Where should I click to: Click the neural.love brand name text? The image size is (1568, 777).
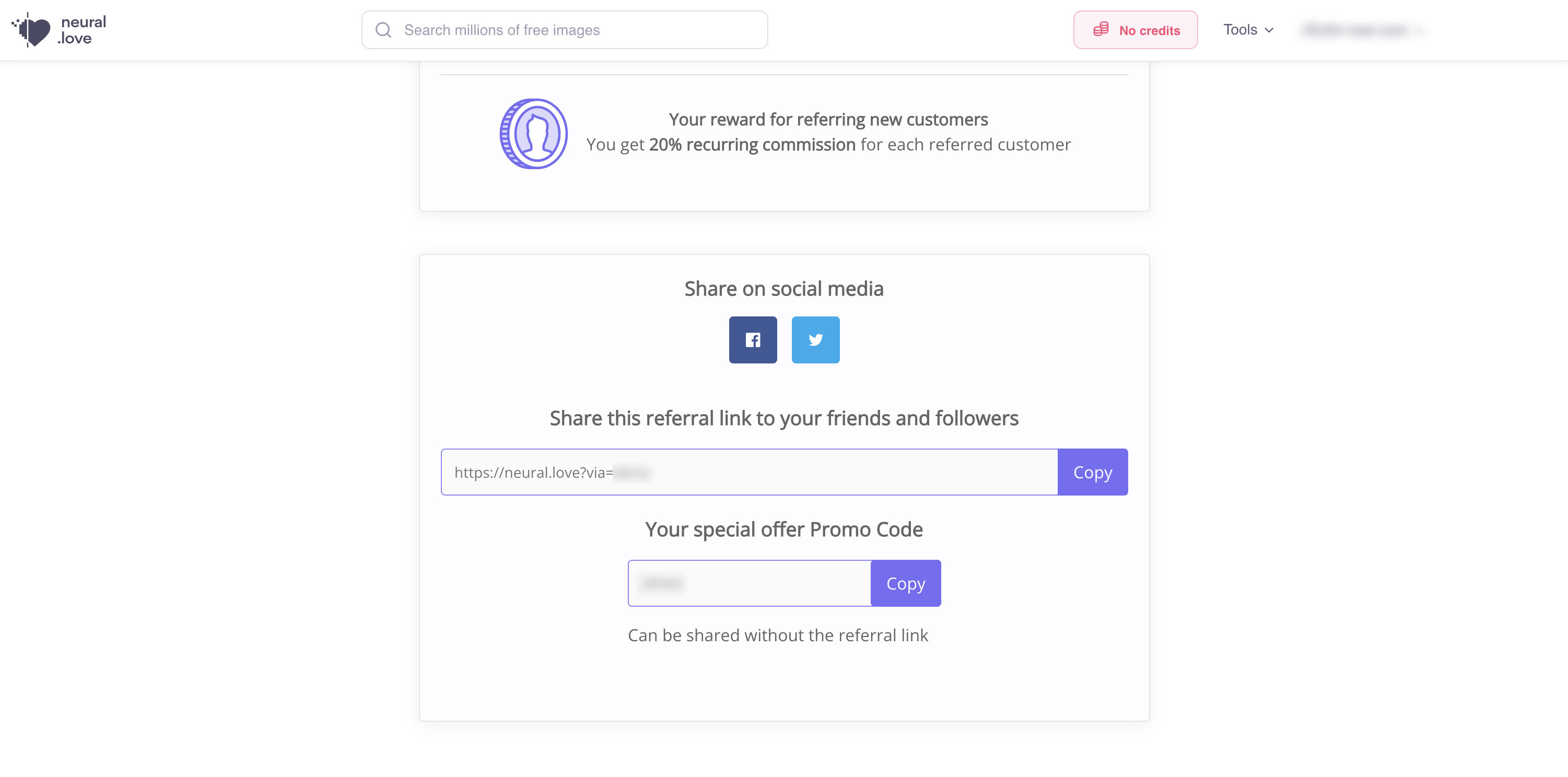click(83, 30)
